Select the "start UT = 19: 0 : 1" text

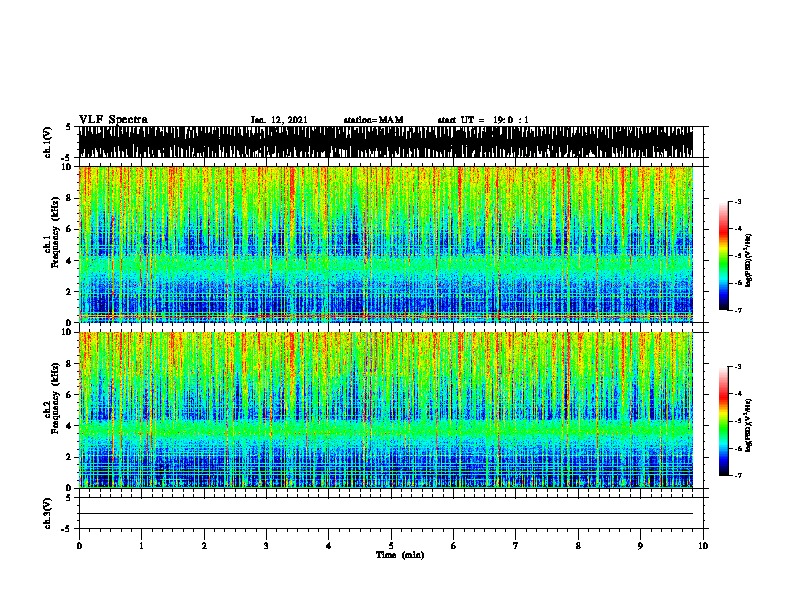[483, 120]
